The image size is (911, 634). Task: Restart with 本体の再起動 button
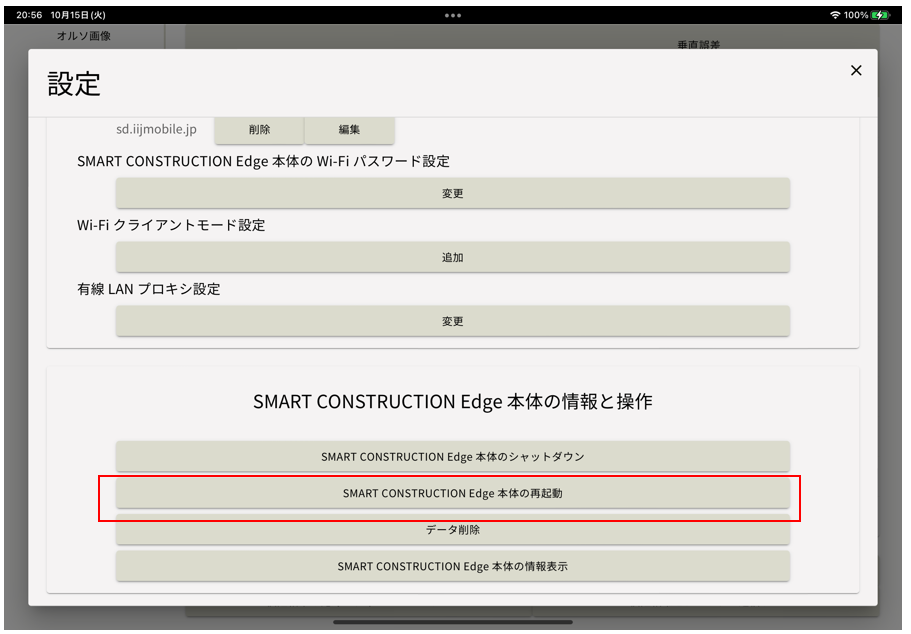pyautogui.click(x=453, y=493)
